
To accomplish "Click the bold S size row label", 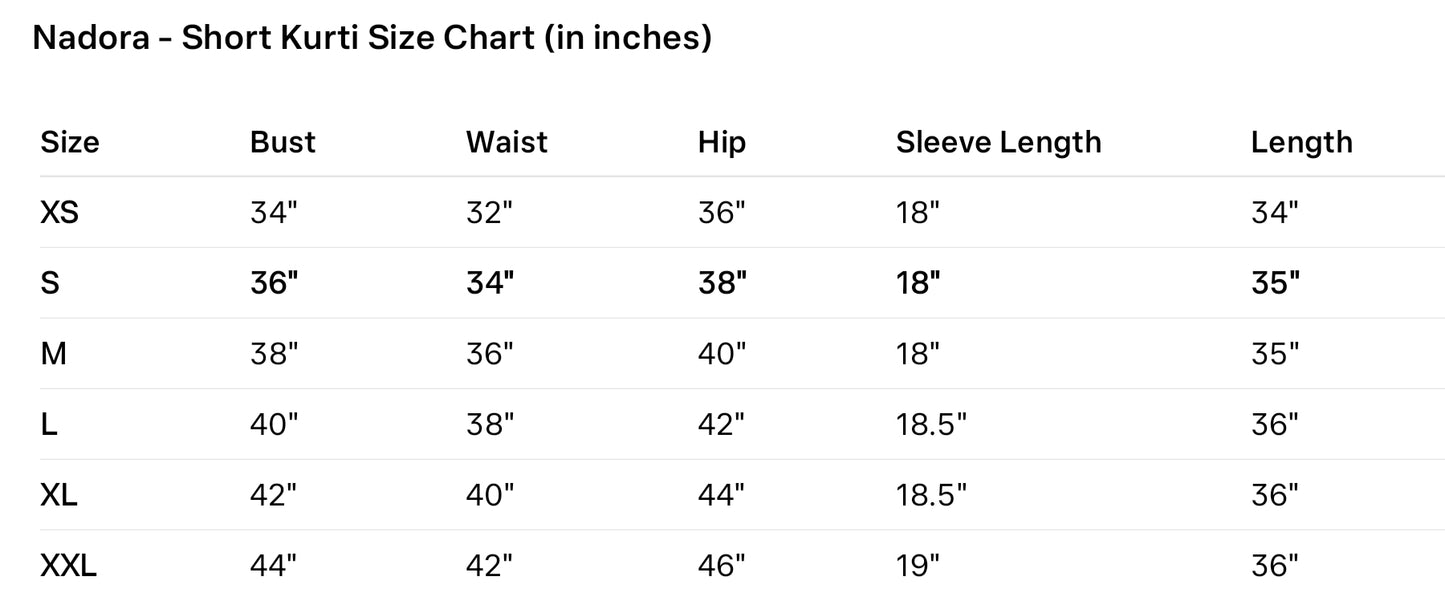I will click(50, 283).
